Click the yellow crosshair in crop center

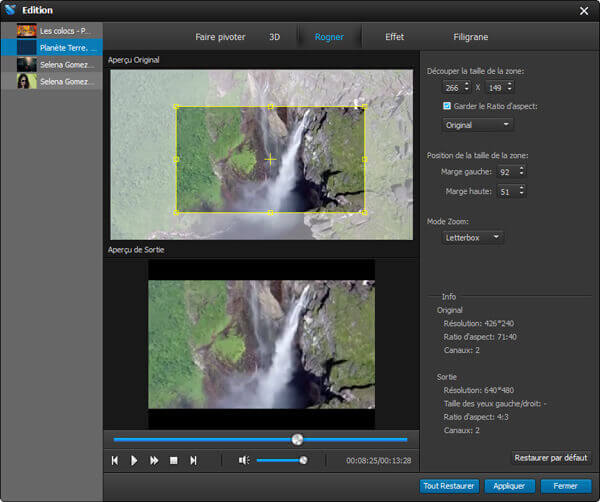pos(270,159)
